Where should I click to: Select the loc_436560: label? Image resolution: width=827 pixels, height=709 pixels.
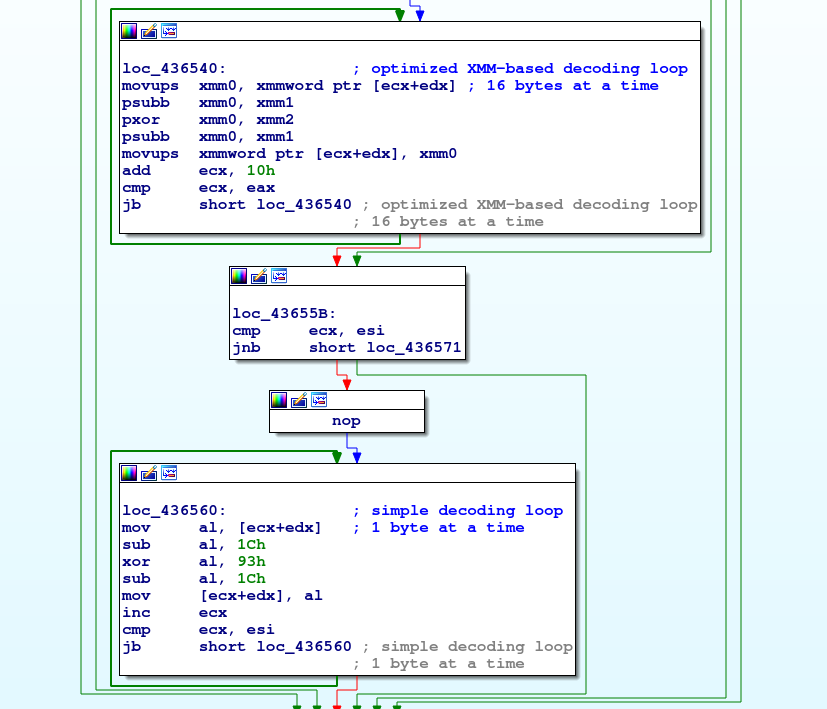click(174, 511)
